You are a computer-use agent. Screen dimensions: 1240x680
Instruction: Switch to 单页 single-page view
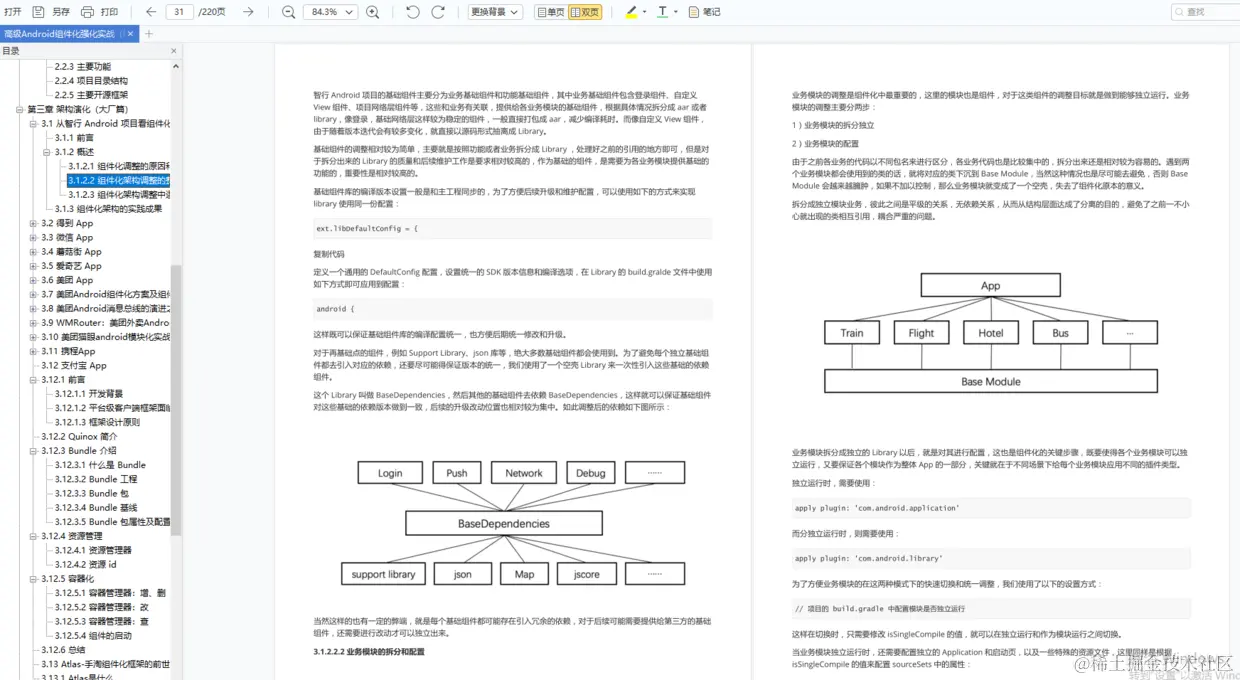pyautogui.click(x=551, y=12)
